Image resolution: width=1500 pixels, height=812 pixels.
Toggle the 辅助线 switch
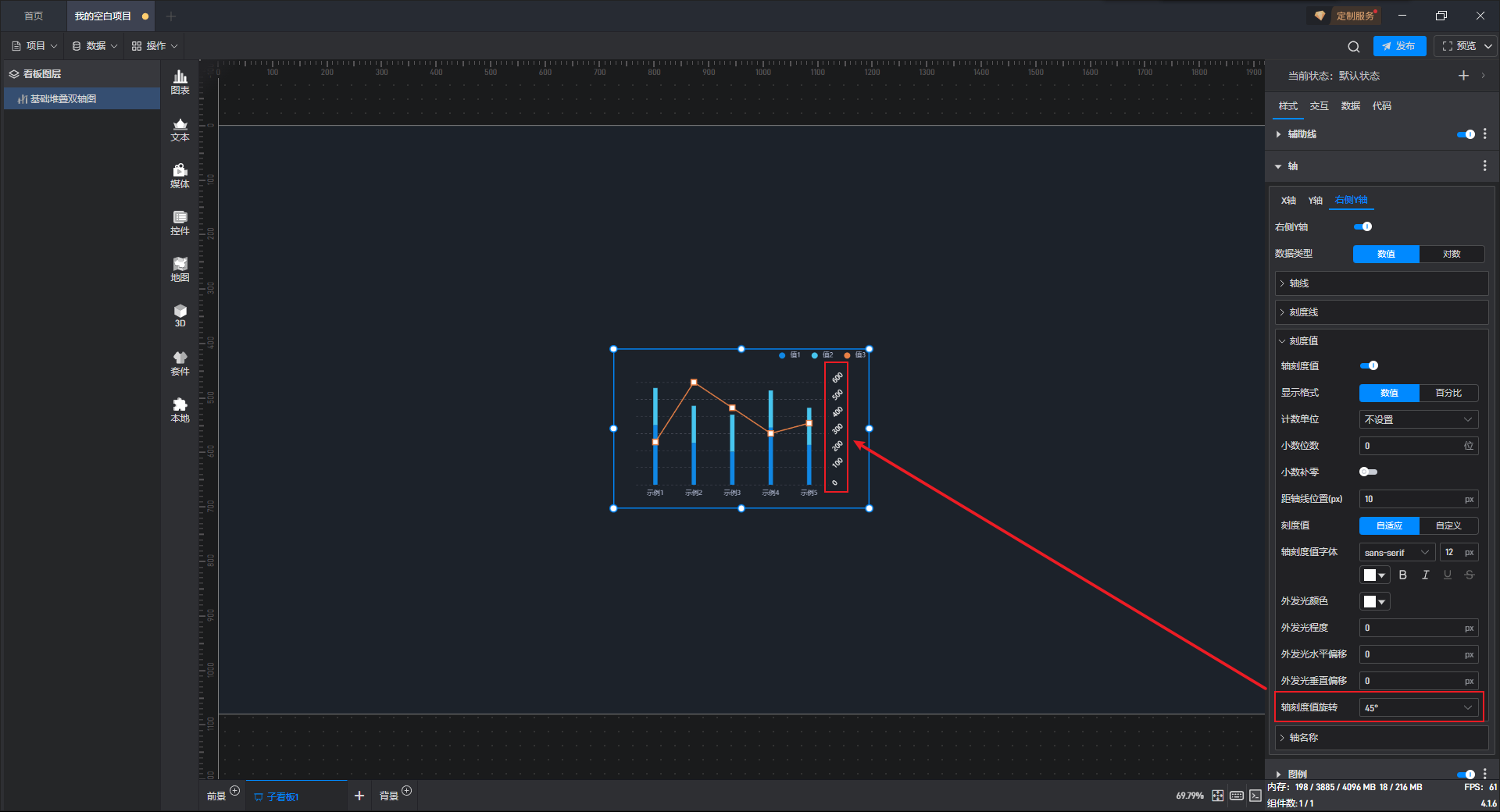tap(1466, 134)
